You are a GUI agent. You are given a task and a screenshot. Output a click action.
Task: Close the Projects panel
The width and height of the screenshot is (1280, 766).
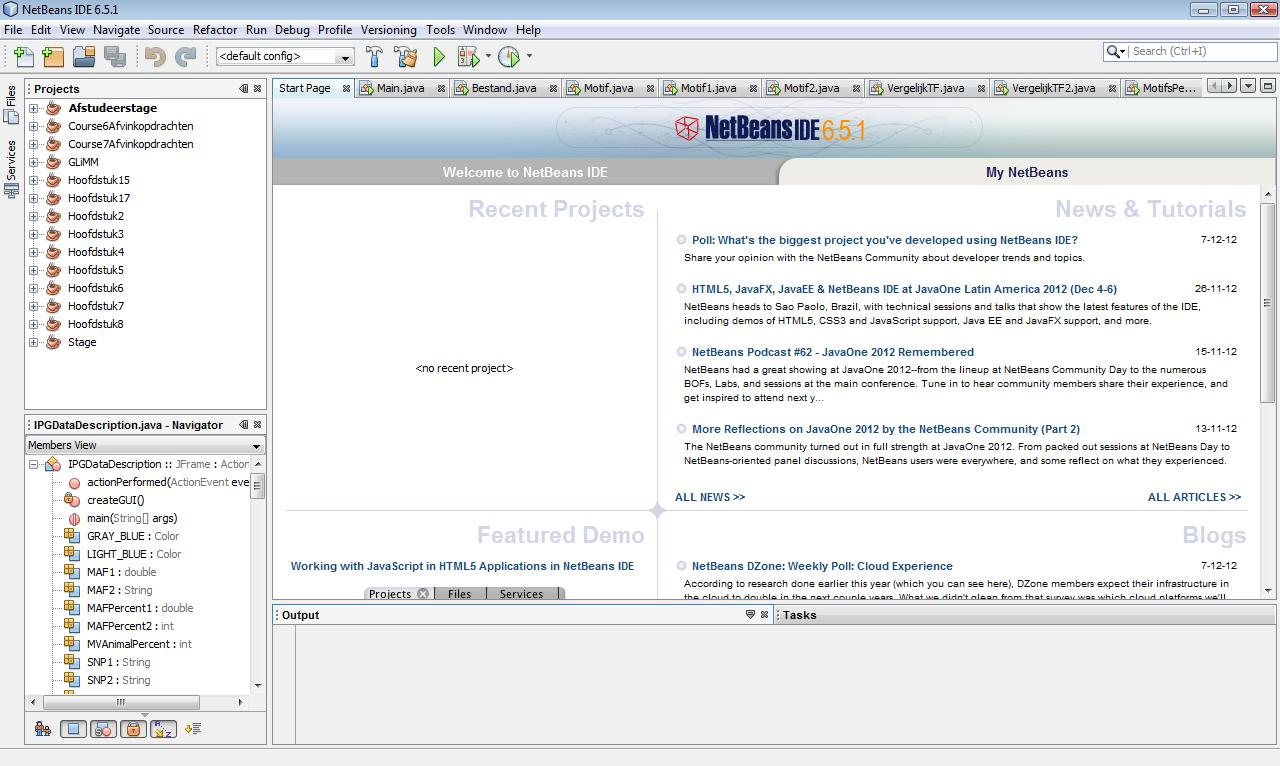pos(258,88)
